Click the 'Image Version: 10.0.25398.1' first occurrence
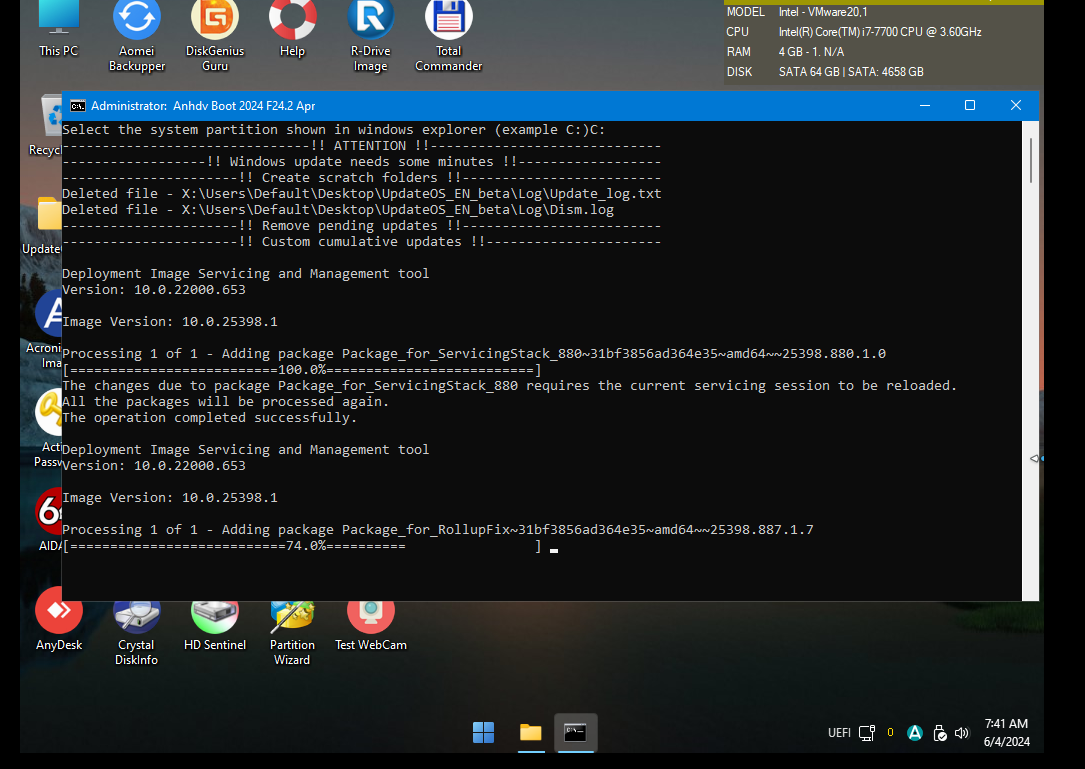 [170, 322]
